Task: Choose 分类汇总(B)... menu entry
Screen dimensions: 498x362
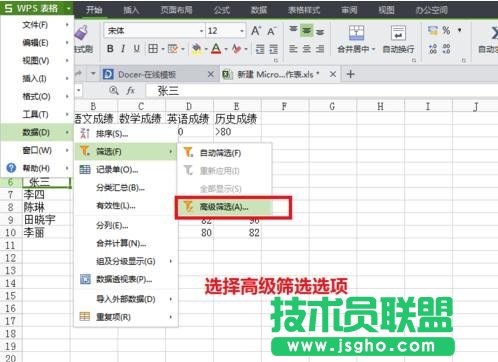Action: point(126,188)
